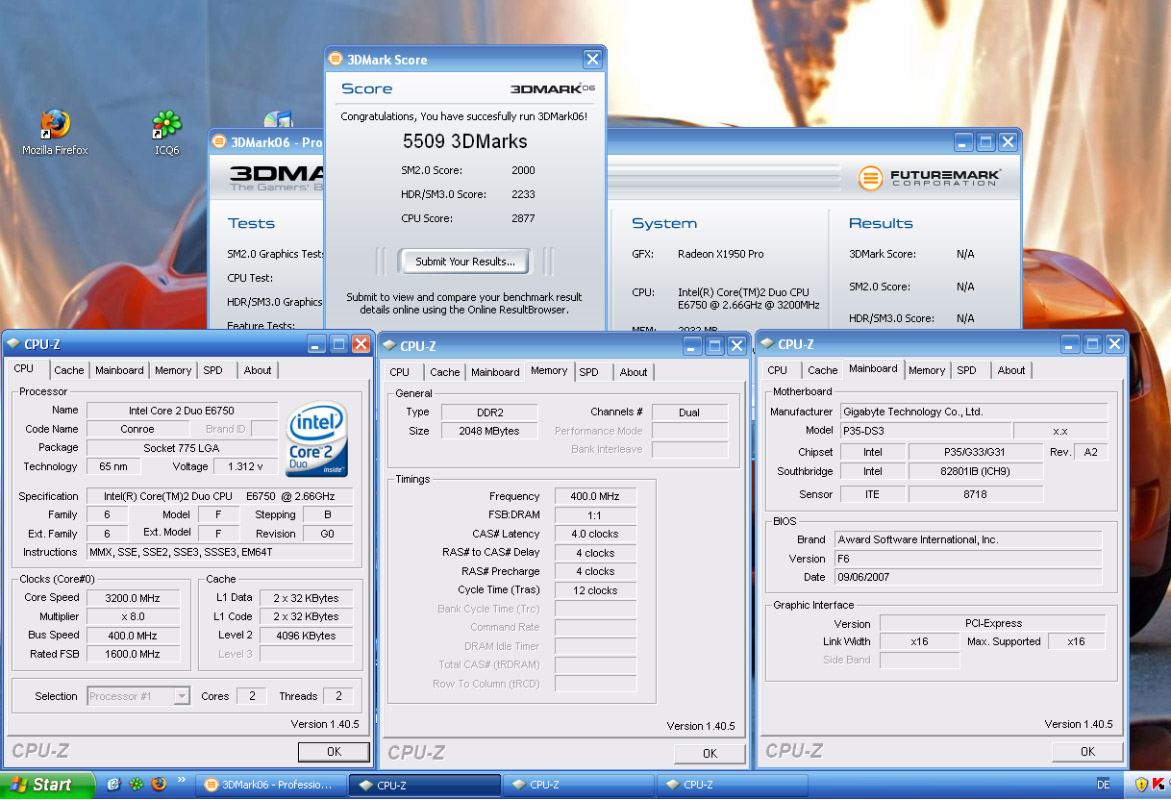The height and width of the screenshot is (800, 1171).
Task: Close the 3DMark06 main window
Action: [x=1007, y=142]
